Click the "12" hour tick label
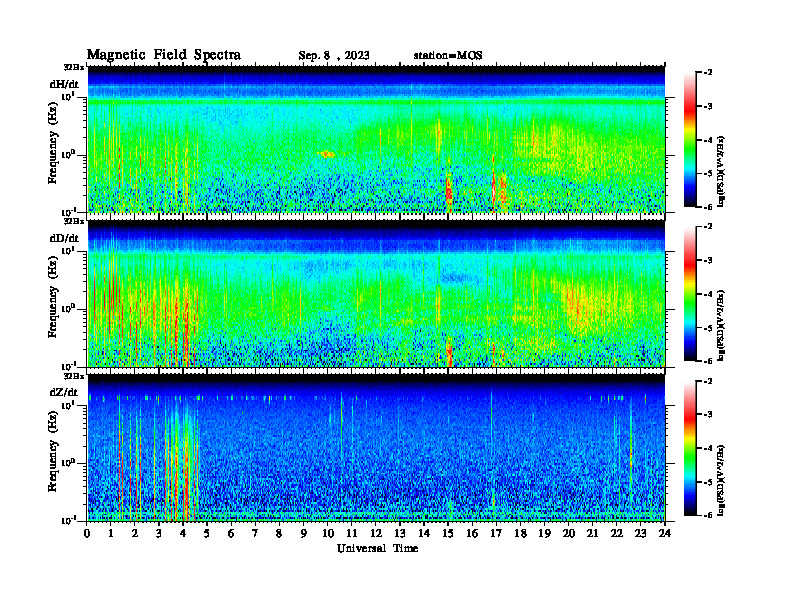792x612 pixels. pyautogui.click(x=375, y=533)
